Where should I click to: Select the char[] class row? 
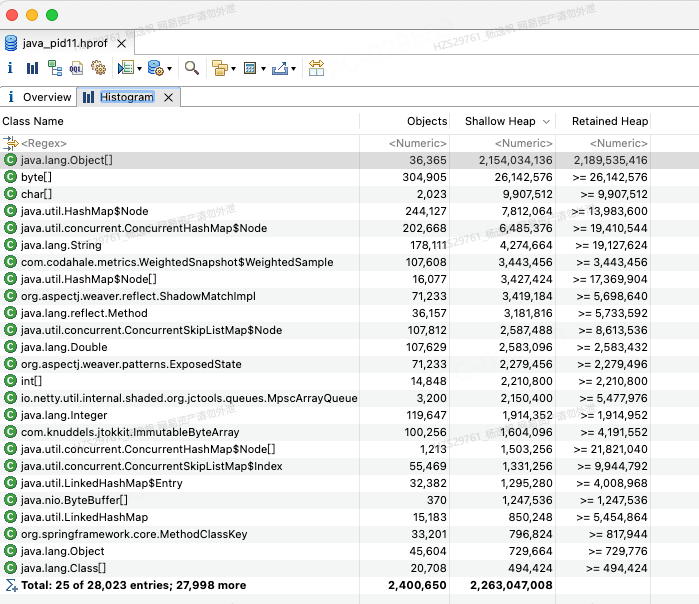(350, 194)
